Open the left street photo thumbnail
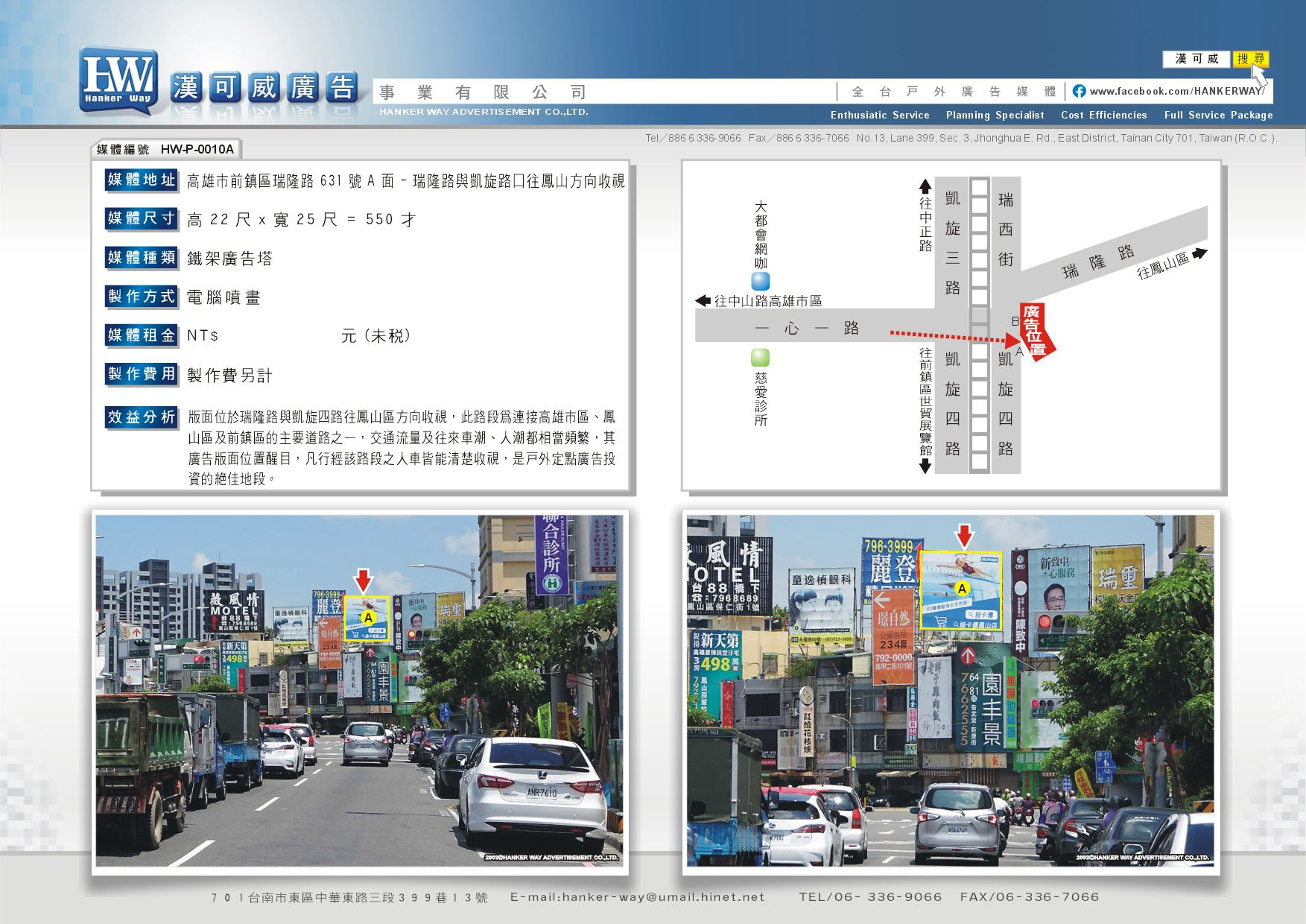This screenshot has width=1306, height=924. (x=360, y=692)
